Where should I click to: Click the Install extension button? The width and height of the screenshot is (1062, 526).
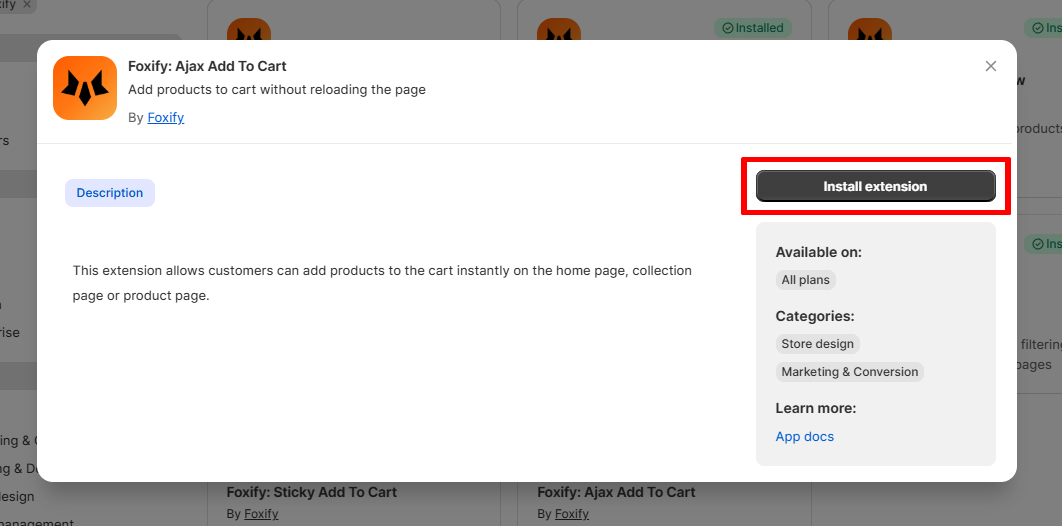point(875,186)
